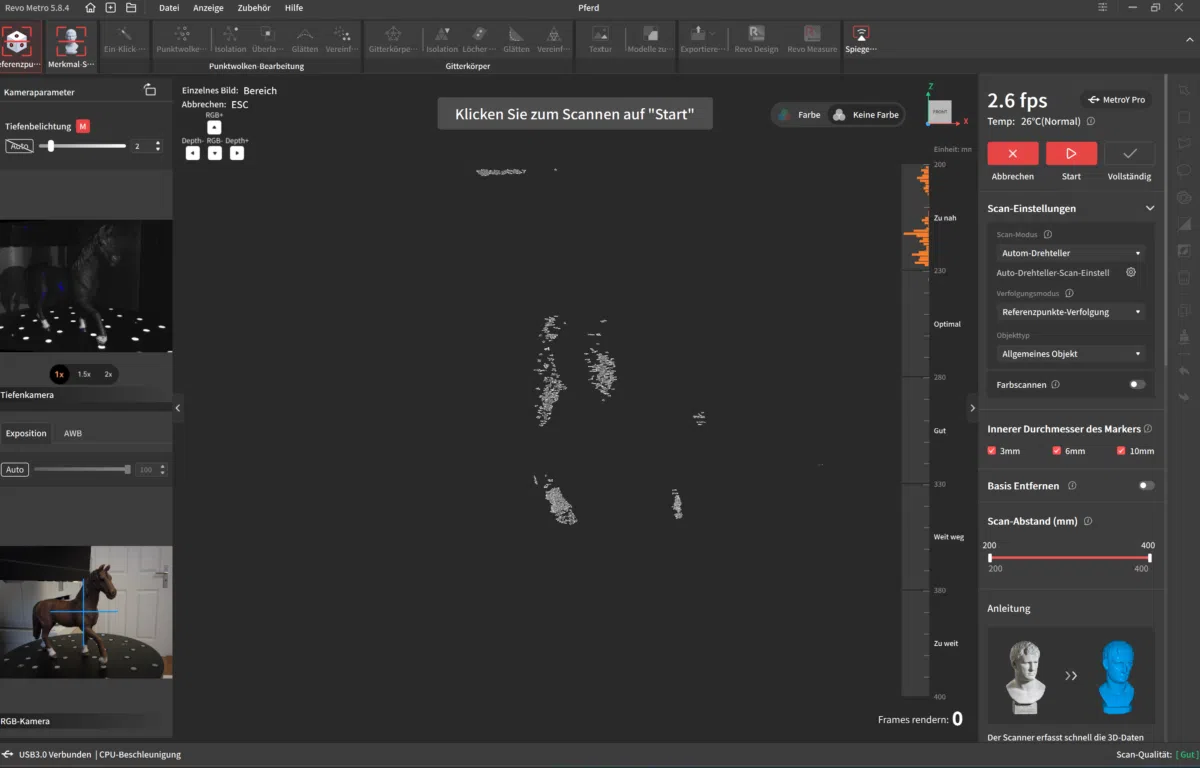Viewport: 1200px width, 768px height.
Task: Open the Exportieren function
Action: click(x=702, y=43)
